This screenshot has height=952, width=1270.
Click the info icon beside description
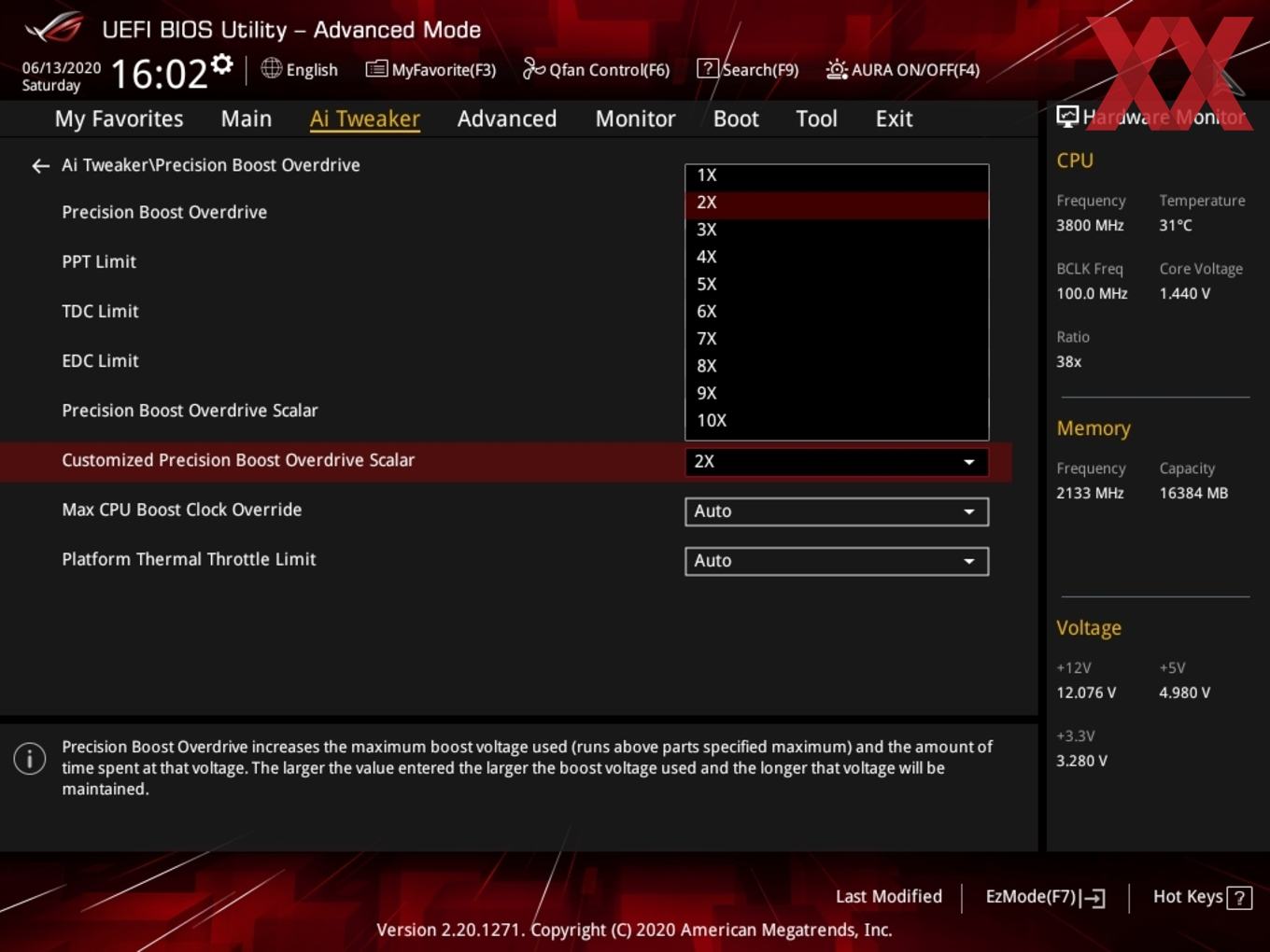30,758
